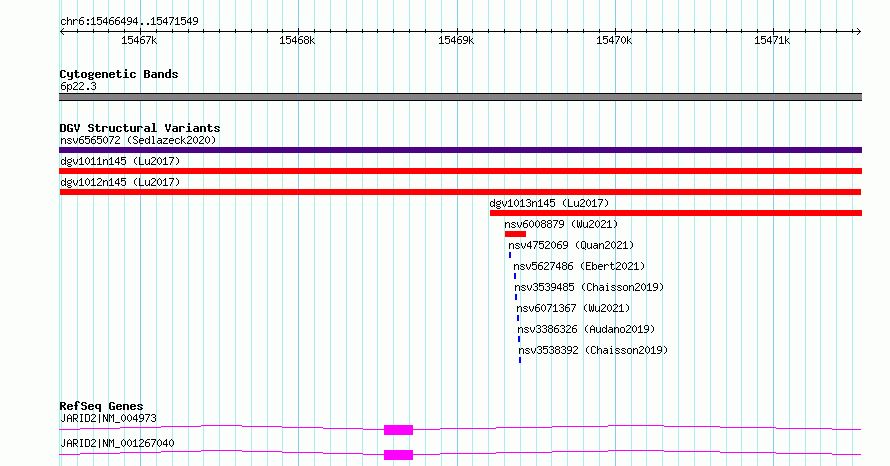Click the blue nsv5627486 variant mark
The height and width of the screenshot is (466, 890).
[x=515, y=276]
